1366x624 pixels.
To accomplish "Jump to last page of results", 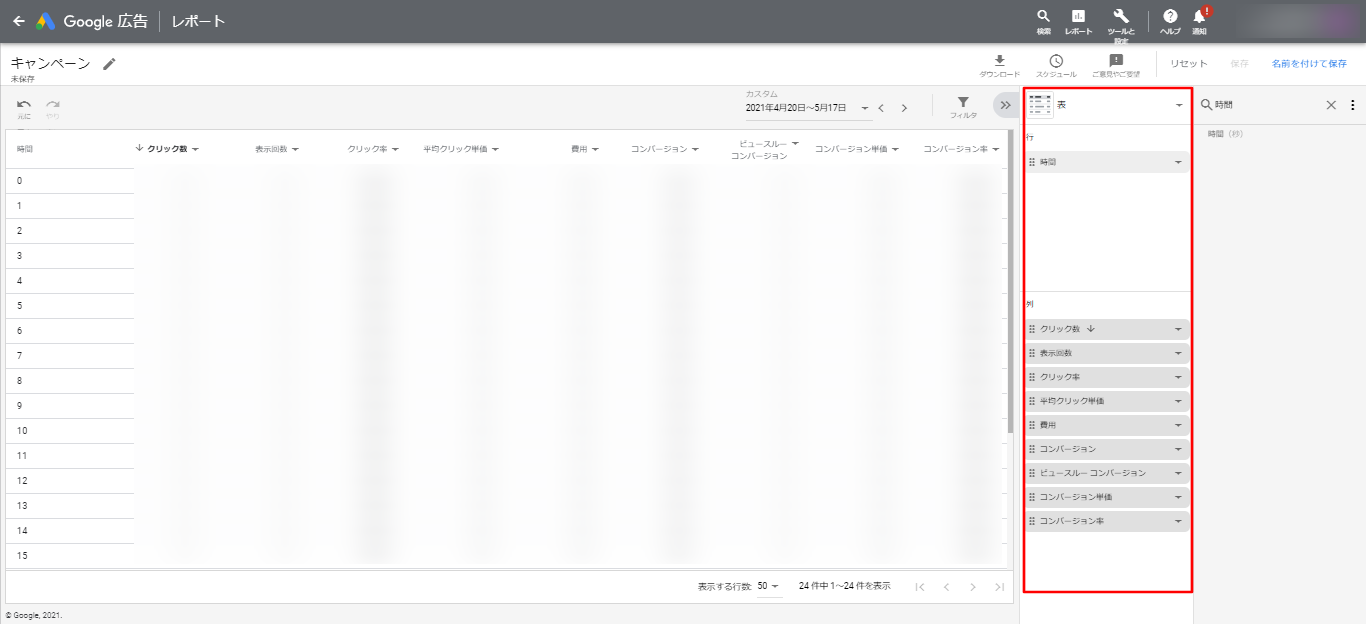I will click(x=999, y=587).
